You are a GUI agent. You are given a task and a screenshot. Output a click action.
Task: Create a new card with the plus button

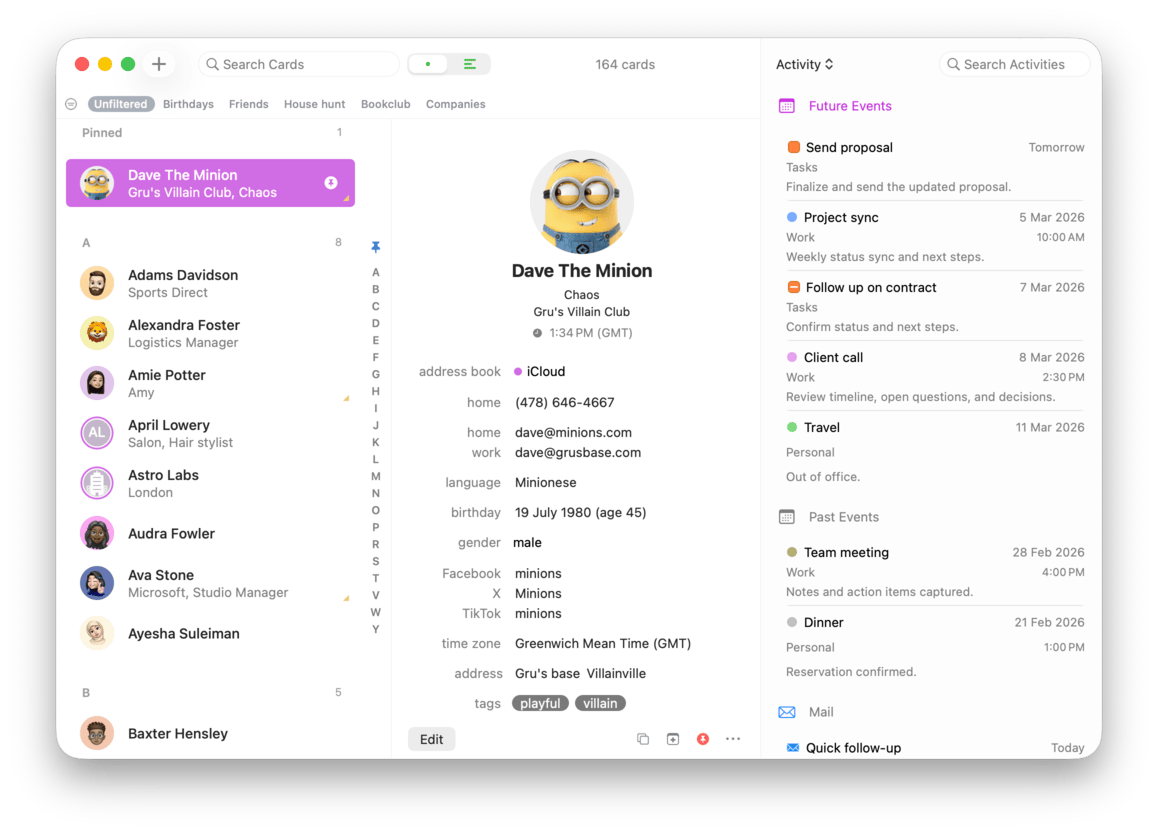(159, 63)
